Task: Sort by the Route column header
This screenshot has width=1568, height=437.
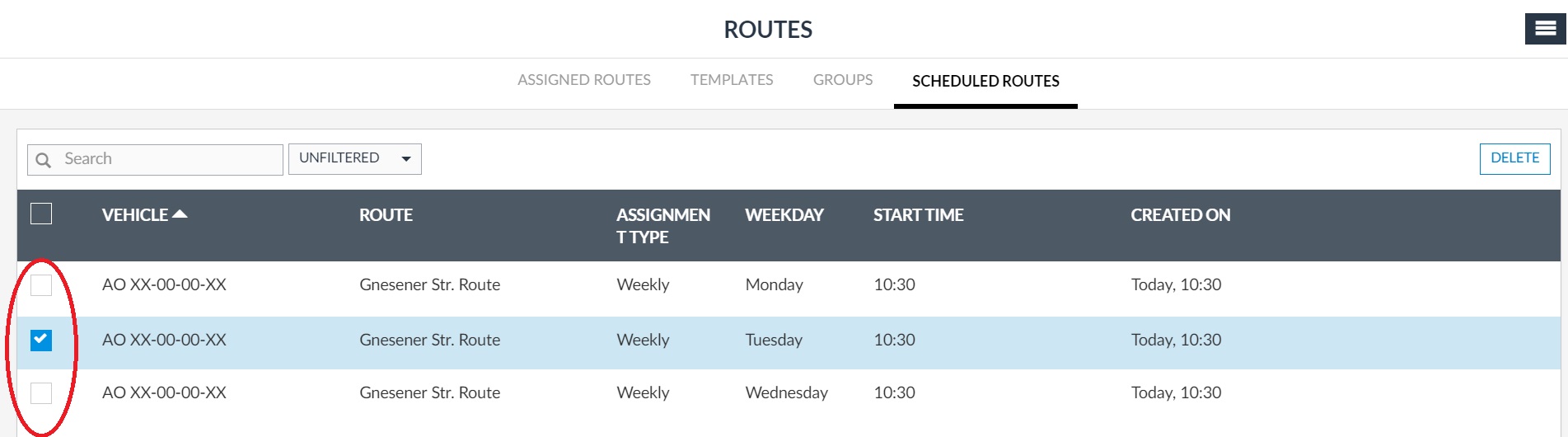Action: click(386, 215)
